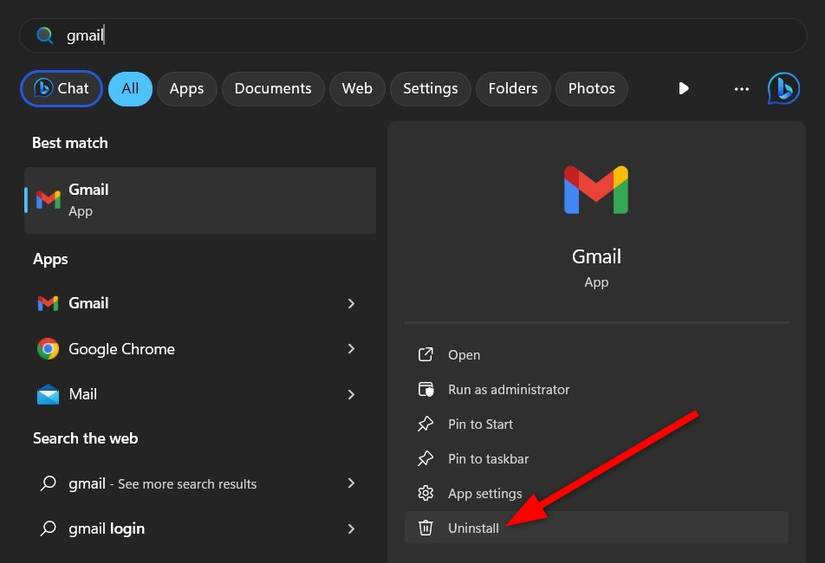Select the Documents filter tab
The image size is (825, 563).
pyautogui.click(x=273, y=88)
